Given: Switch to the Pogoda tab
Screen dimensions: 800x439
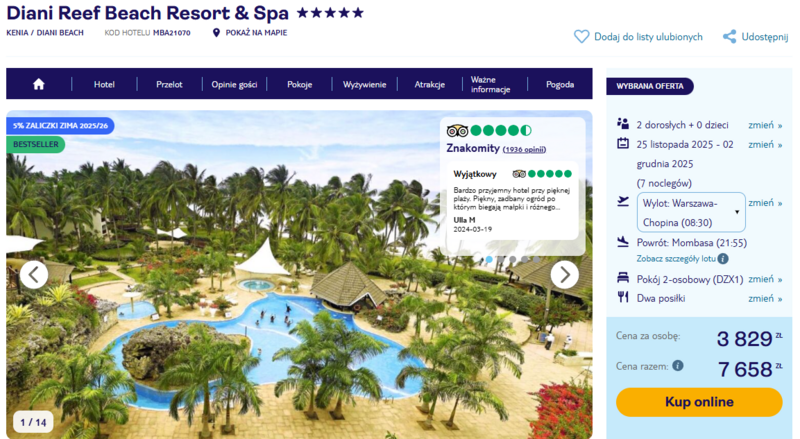Looking at the screenshot, I should tap(560, 84).
